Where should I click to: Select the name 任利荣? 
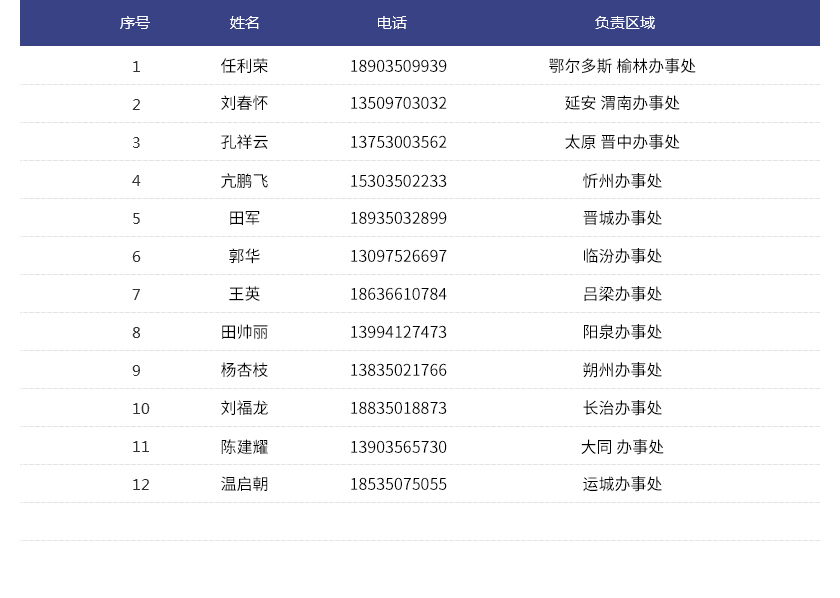(244, 66)
